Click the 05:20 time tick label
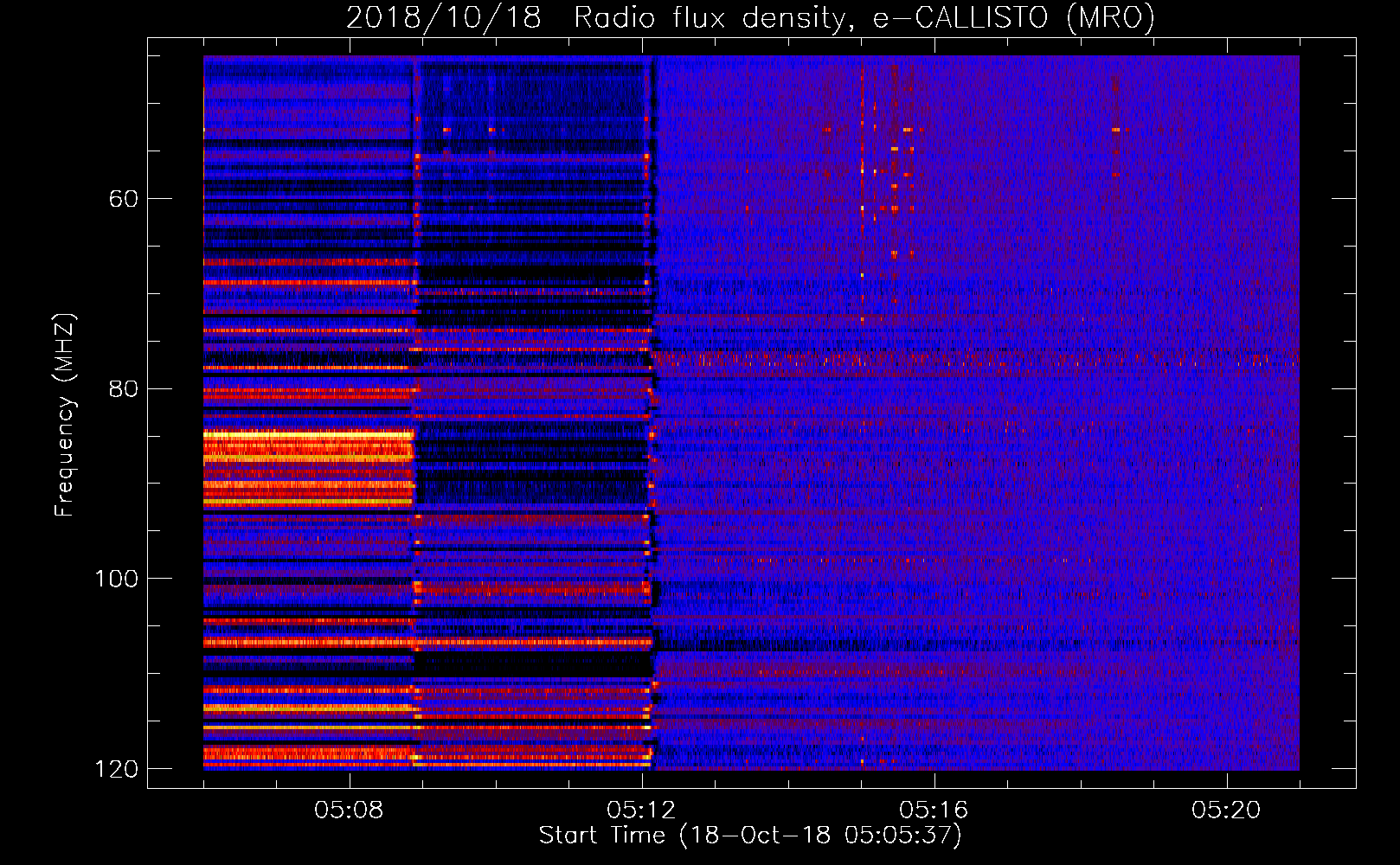 pyautogui.click(x=1226, y=811)
